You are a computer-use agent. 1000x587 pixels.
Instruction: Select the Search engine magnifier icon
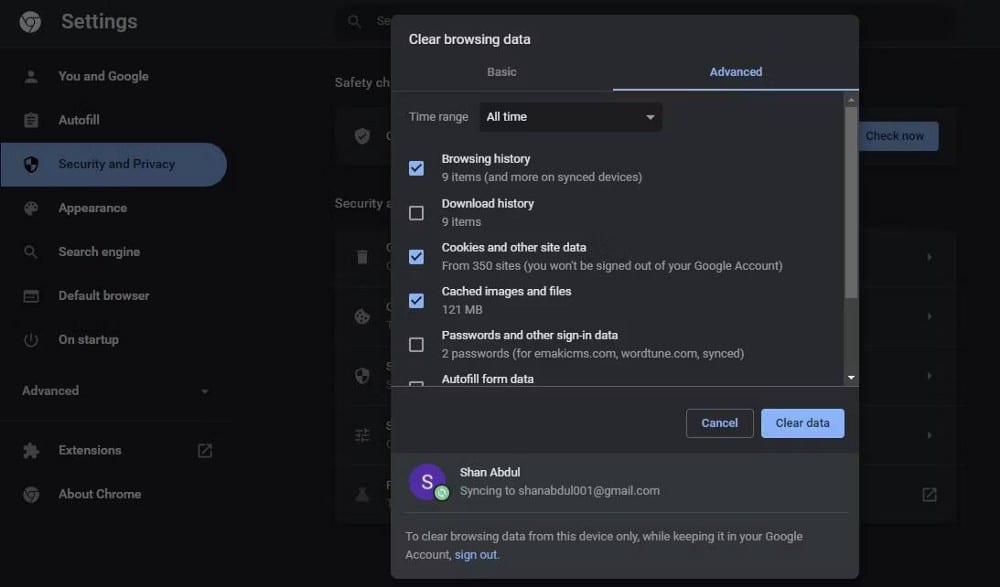click(30, 252)
